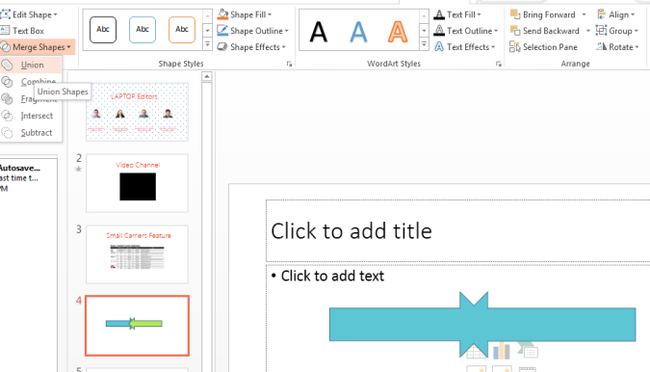Click the Text Effects letter icon
Image resolution: width=650 pixels, height=372 pixels.
[x=439, y=47]
